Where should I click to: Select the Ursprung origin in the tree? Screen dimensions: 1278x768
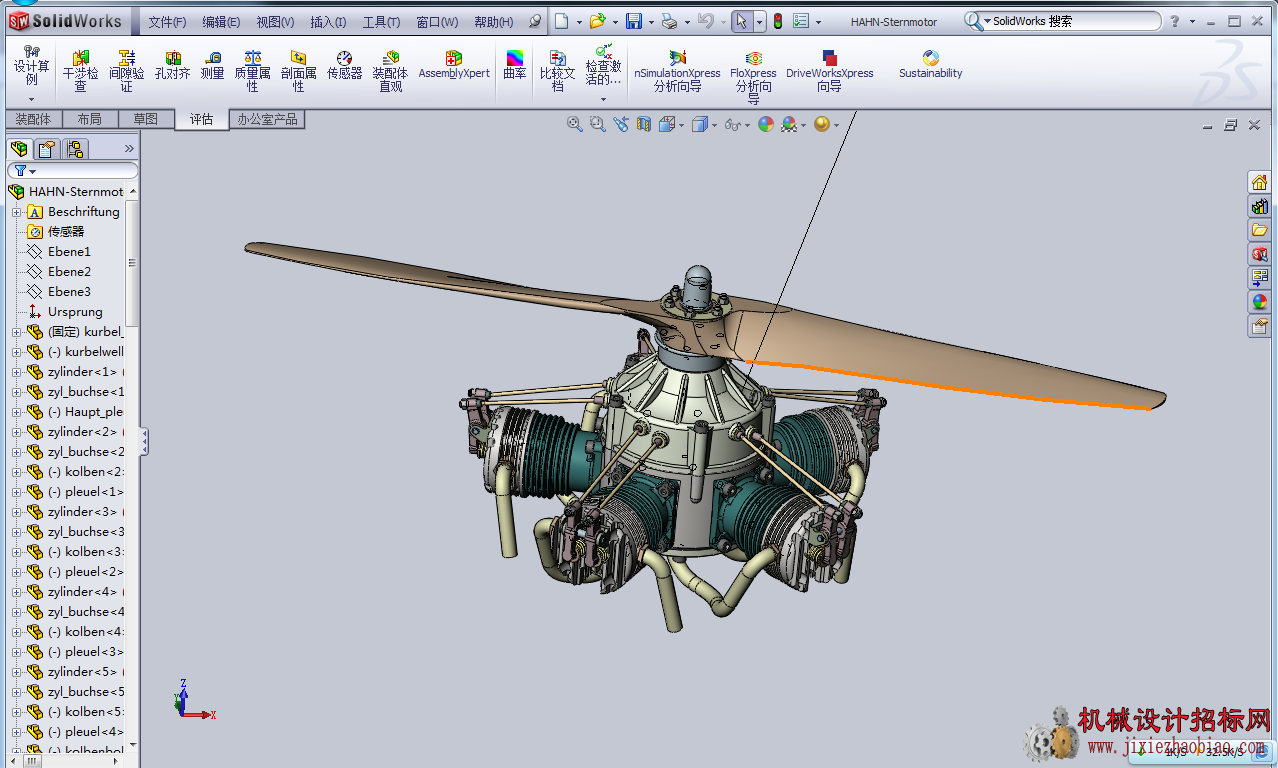[x=75, y=312]
